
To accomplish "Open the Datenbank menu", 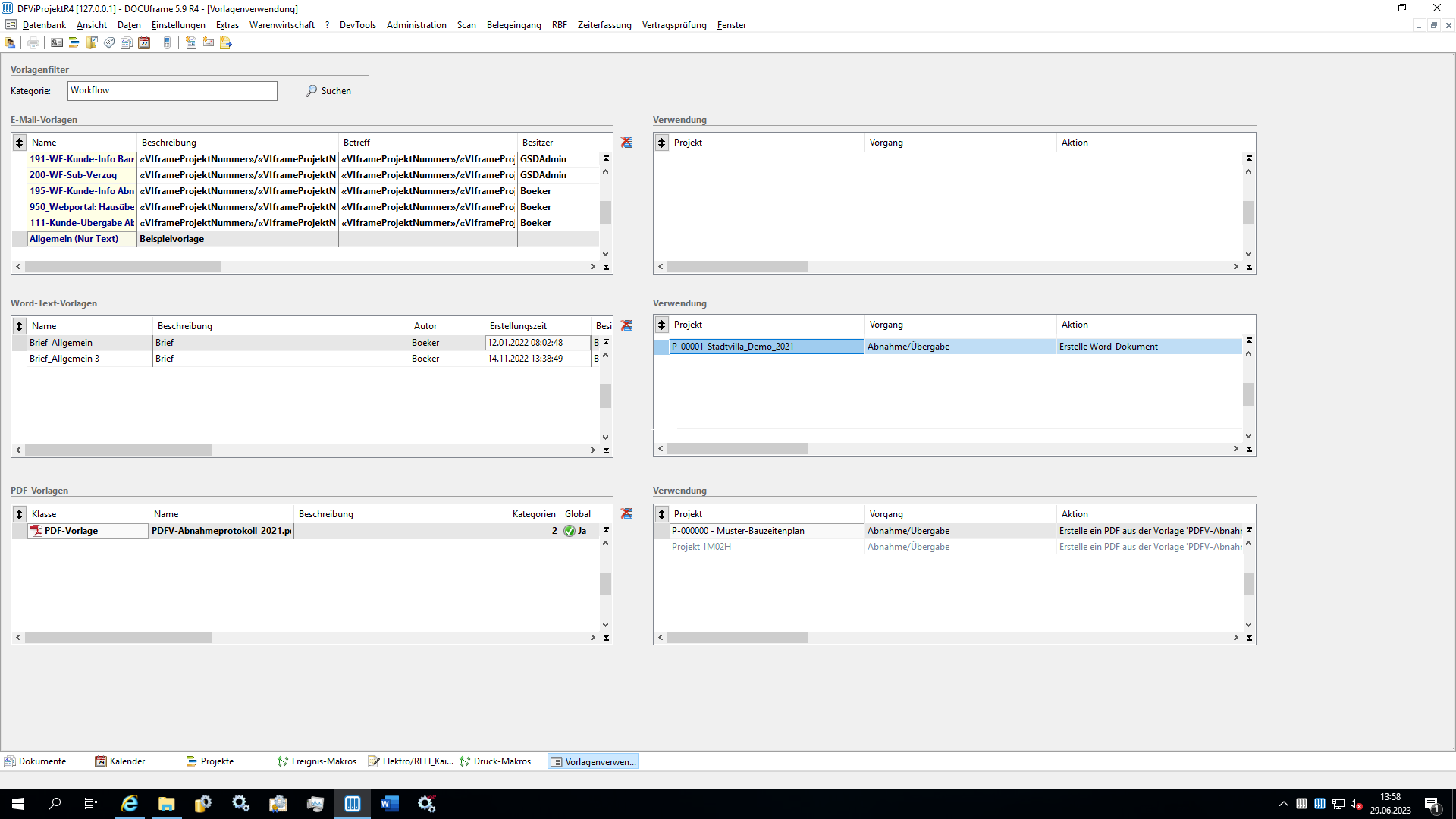I will point(44,25).
